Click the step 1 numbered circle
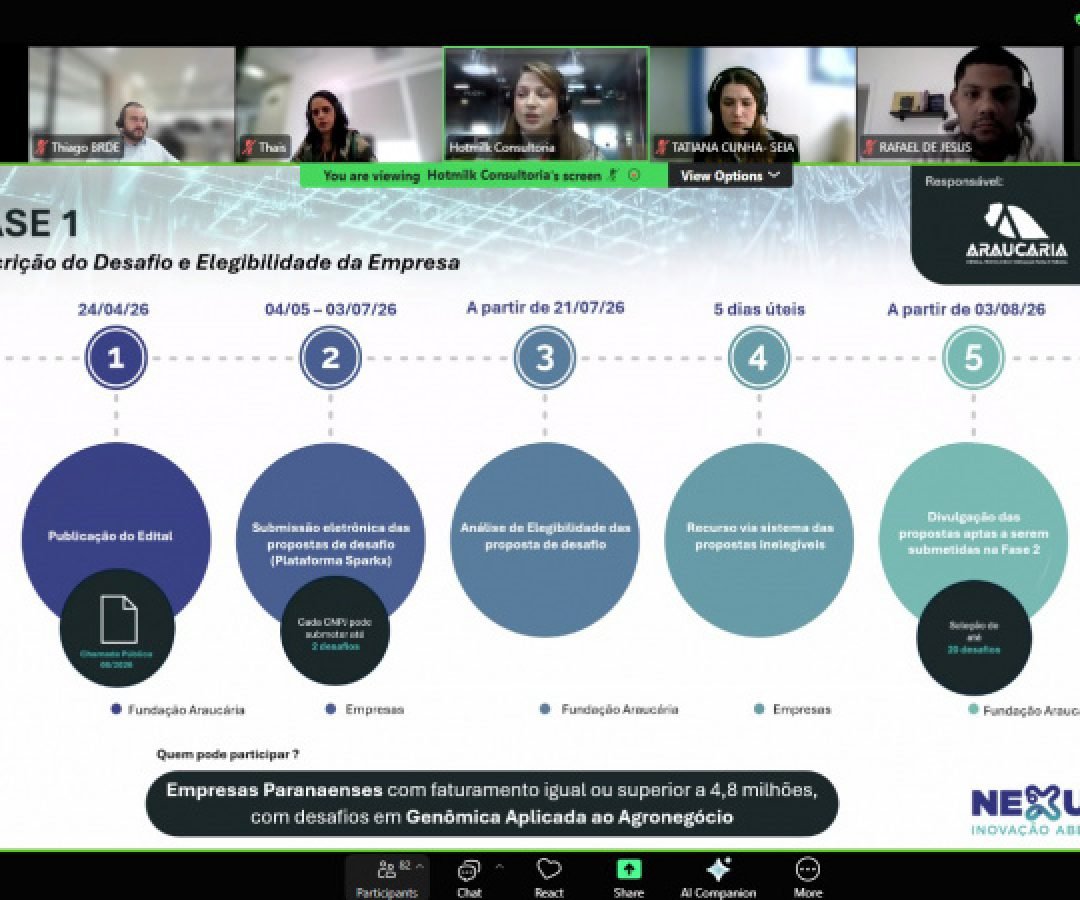The width and height of the screenshot is (1080, 900). [x=116, y=357]
